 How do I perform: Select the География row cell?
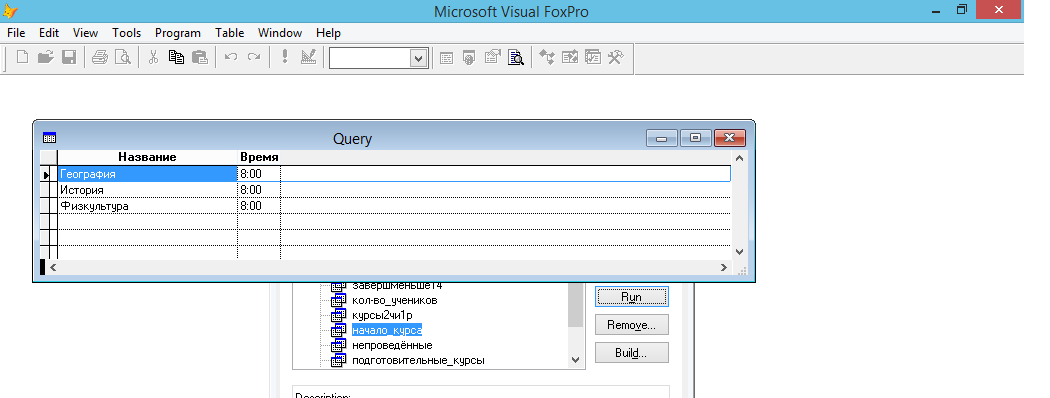(147, 174)
